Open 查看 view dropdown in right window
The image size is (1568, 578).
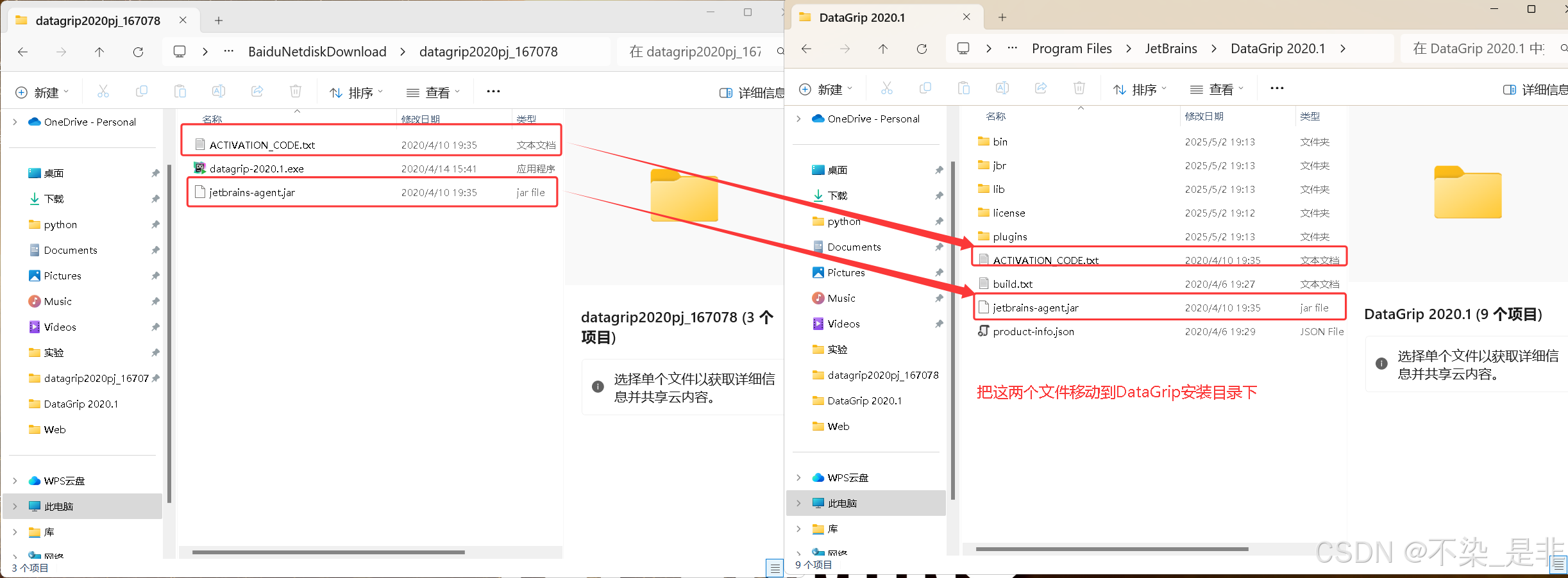click(1217, 89)
